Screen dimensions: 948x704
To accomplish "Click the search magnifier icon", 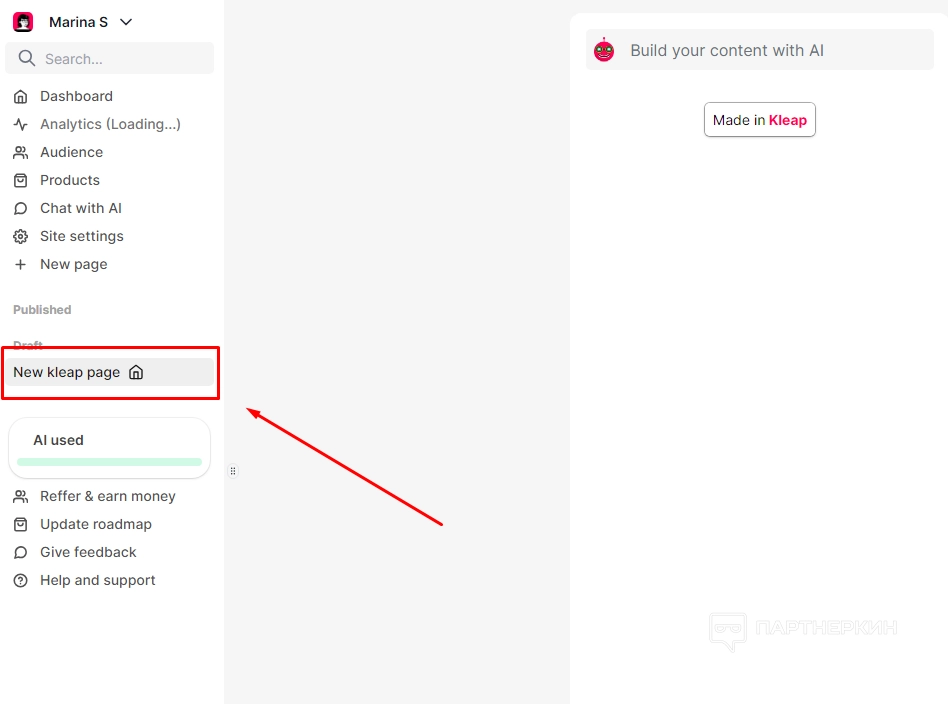I will [x=27, y=59].
